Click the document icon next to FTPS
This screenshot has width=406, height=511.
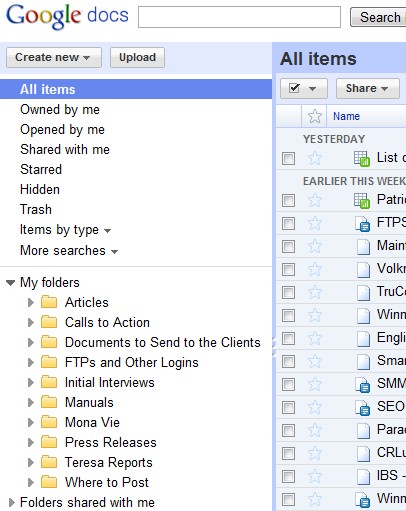click(362, 224)
